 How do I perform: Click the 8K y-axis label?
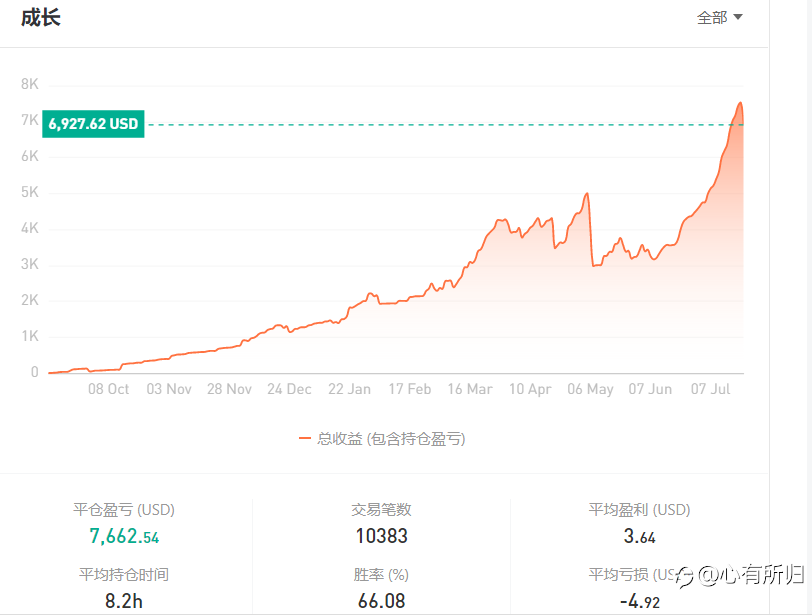pos(30,84)
